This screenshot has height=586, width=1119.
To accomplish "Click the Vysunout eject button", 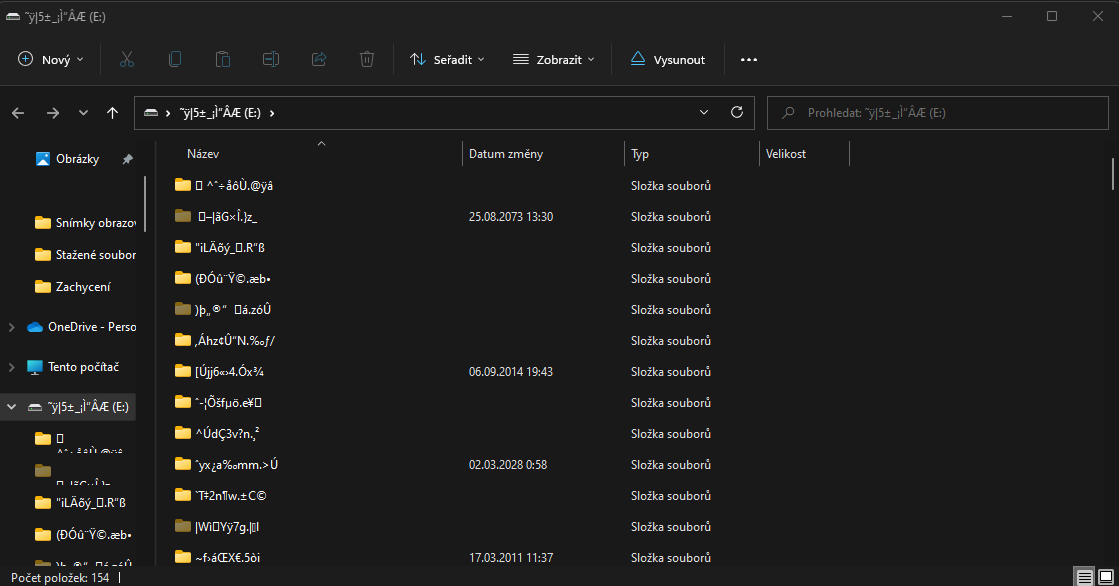I will [x=667, y=59].
